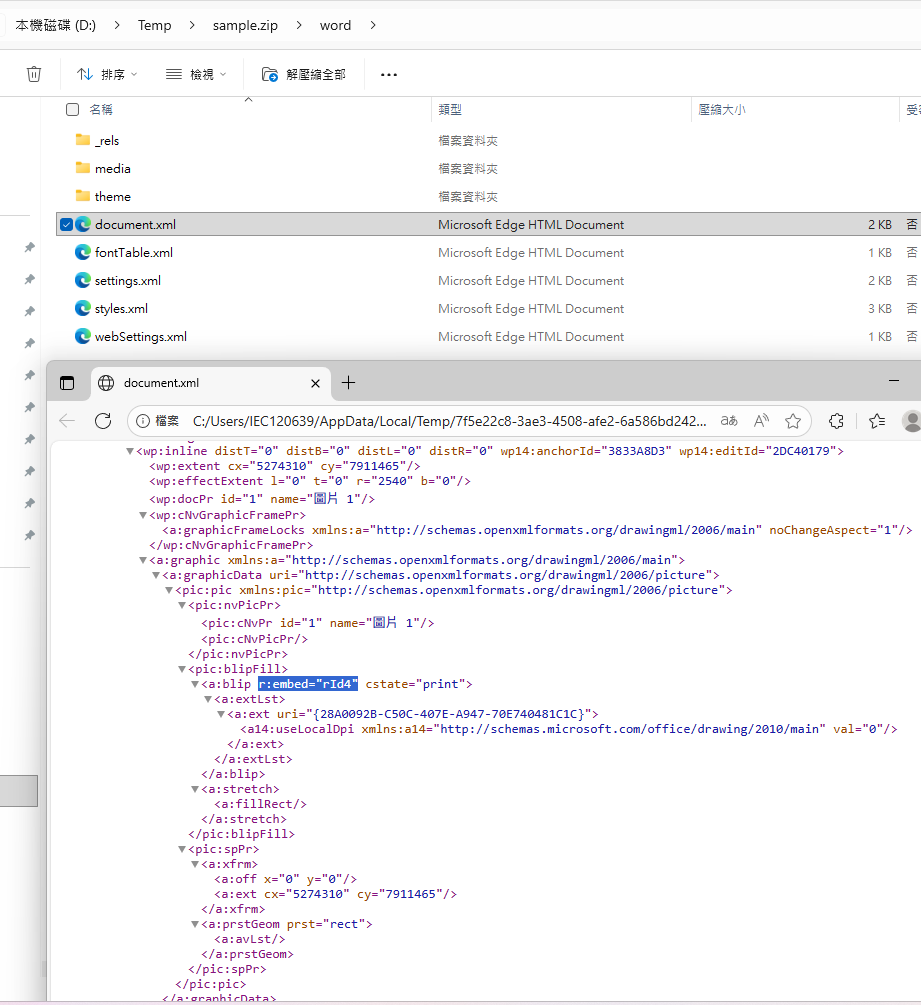This screenshot has width=921, height=1005.
Task: Toggle the favorites star in the address bar
Action: (x=793, y=421)
